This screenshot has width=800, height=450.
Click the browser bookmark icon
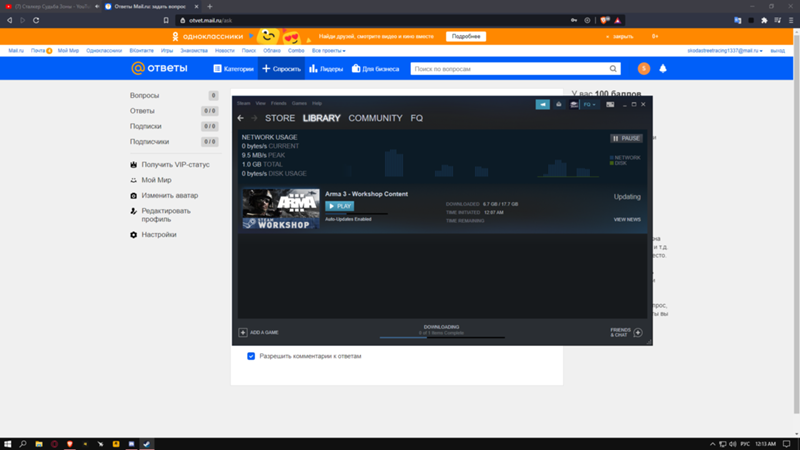166,20
